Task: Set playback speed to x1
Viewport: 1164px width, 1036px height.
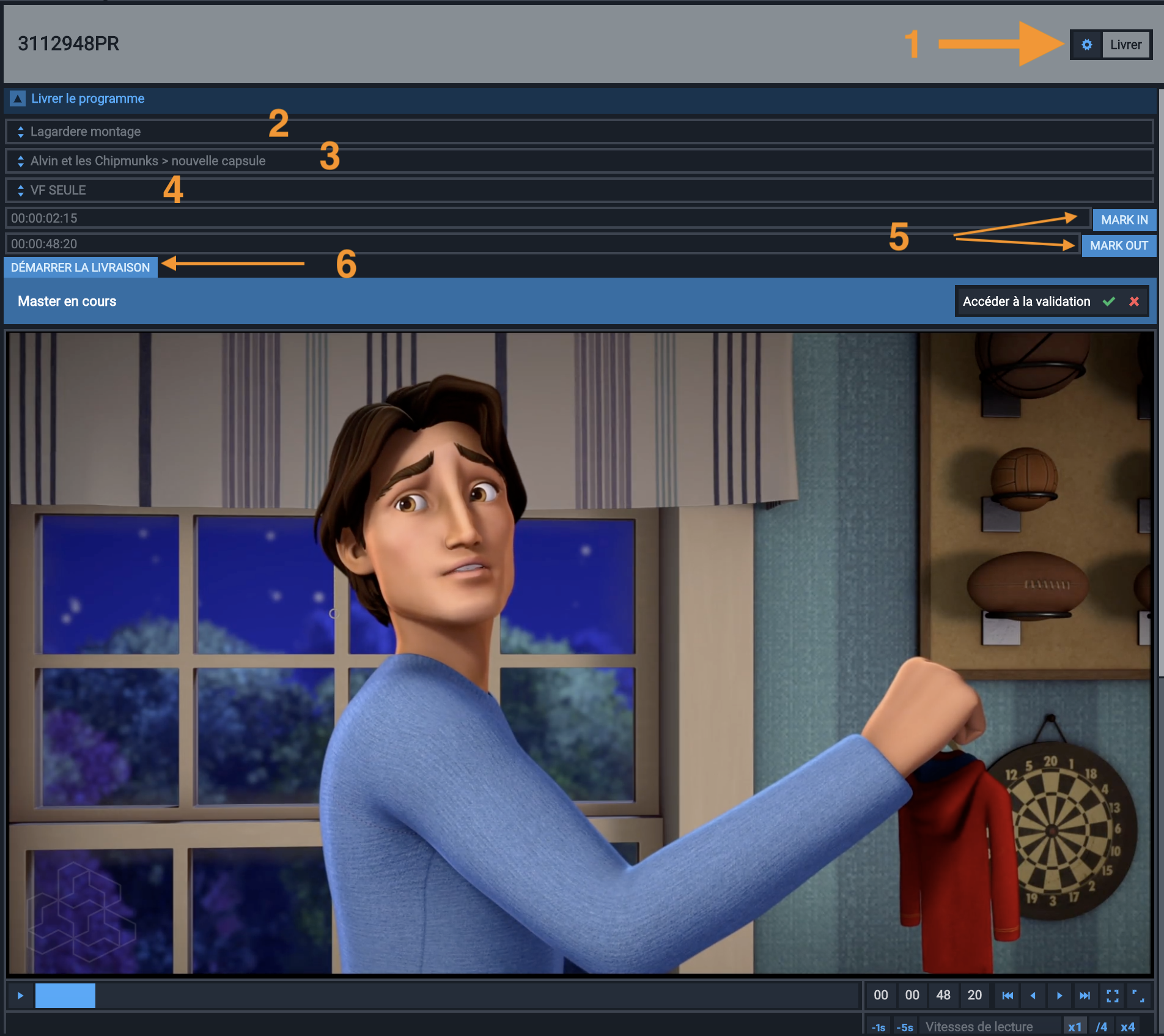Action: 1075,1027
